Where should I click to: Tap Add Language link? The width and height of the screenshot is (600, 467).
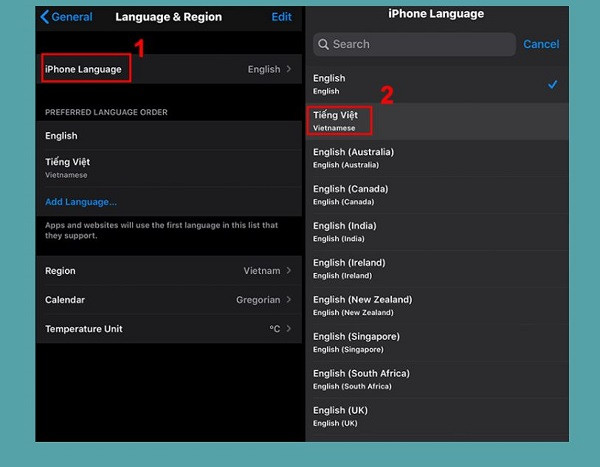click(x=81, y=202)
